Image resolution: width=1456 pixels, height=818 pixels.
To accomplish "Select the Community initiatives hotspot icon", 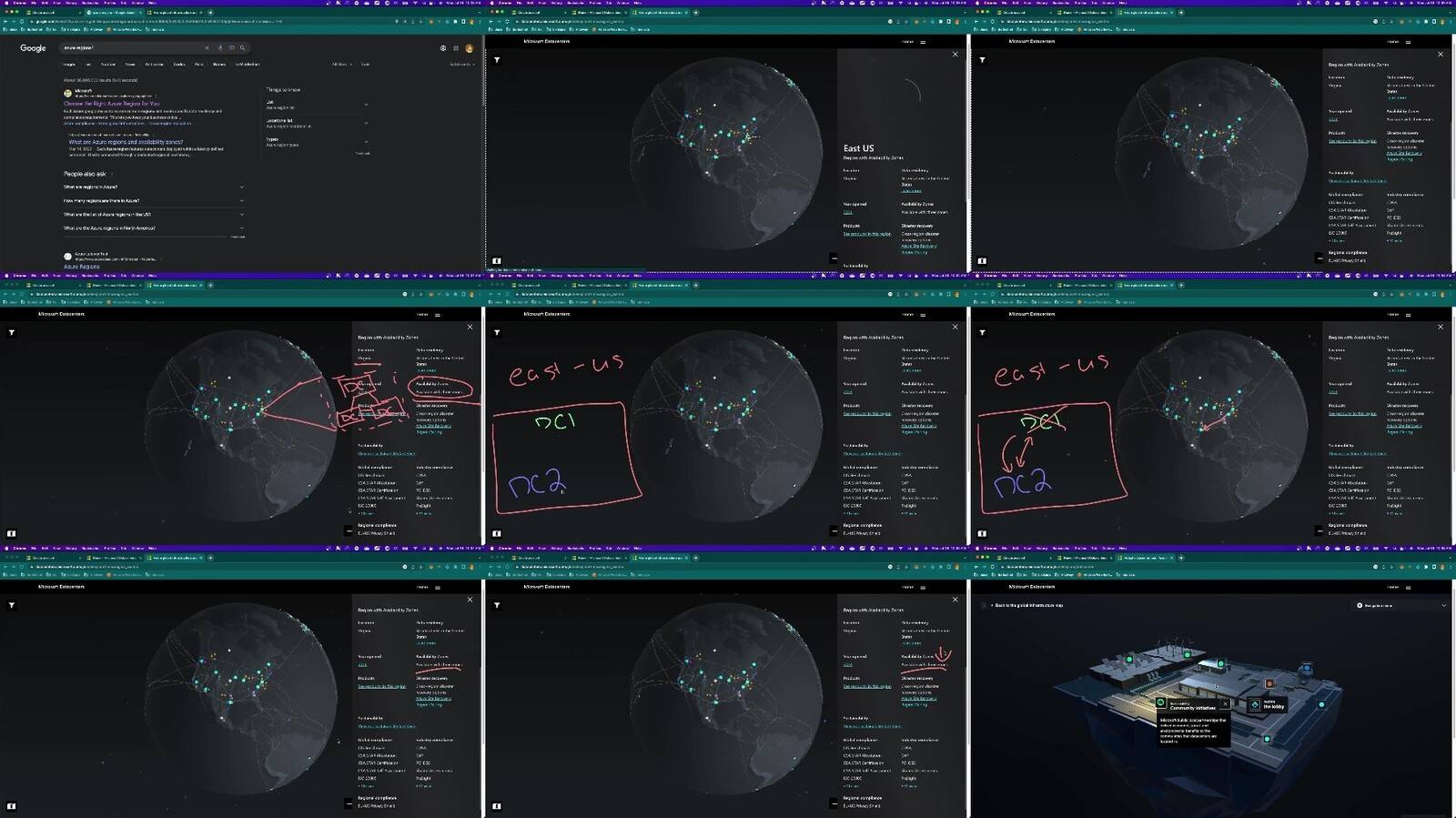I will 1160,702.
